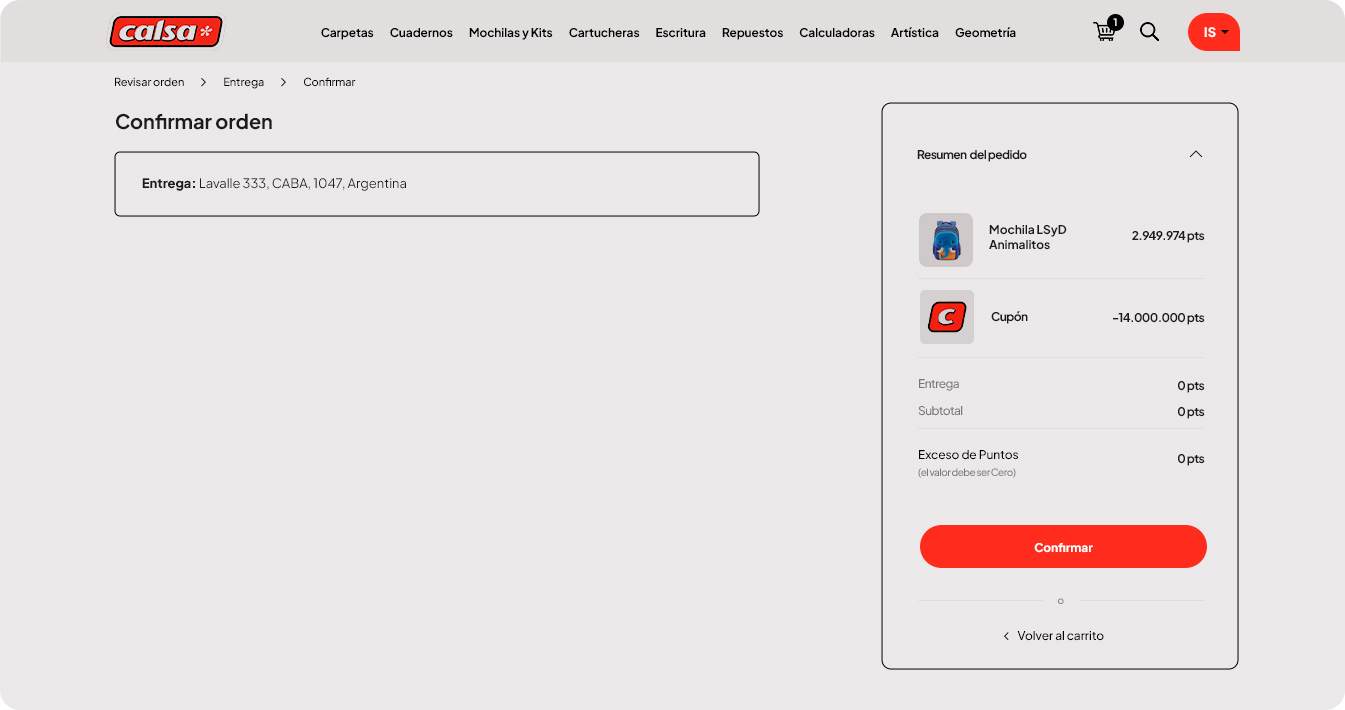Go back to Revisar orden breadcrumb

click(149, 82)
